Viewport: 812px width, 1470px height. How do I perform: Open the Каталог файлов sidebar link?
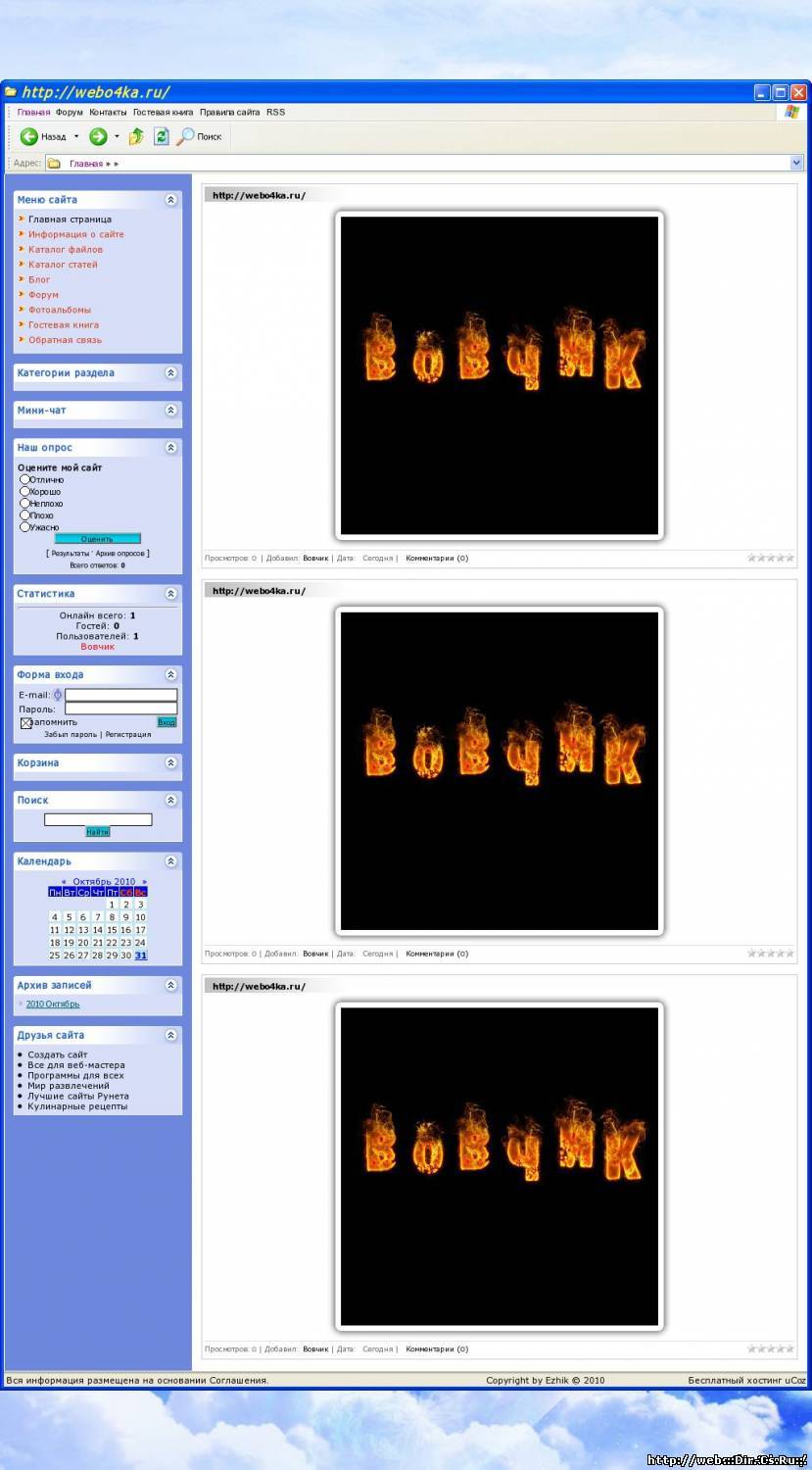pos(65,250)
